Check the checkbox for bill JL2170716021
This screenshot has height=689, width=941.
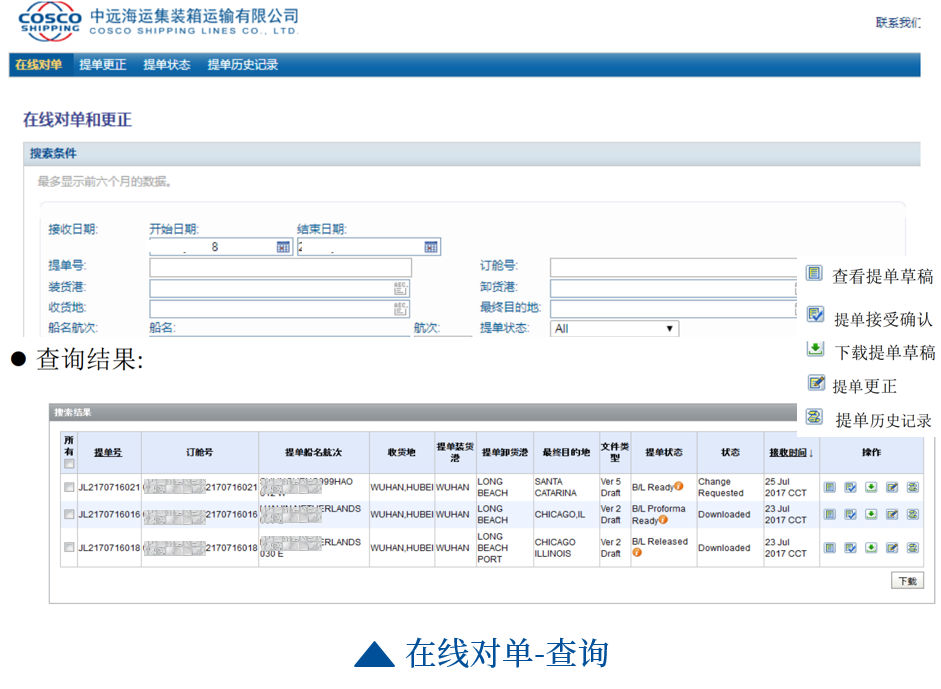(x=67, y=487)
